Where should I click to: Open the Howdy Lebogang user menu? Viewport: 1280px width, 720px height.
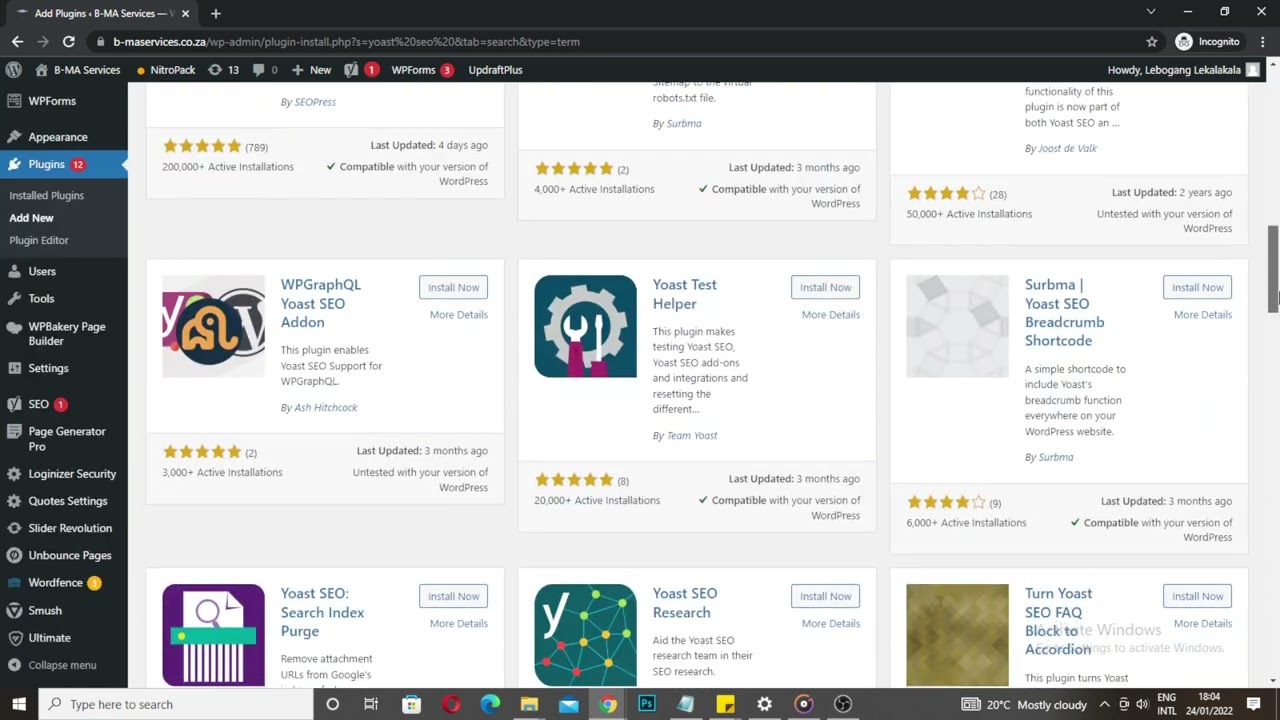[1184, 70]
